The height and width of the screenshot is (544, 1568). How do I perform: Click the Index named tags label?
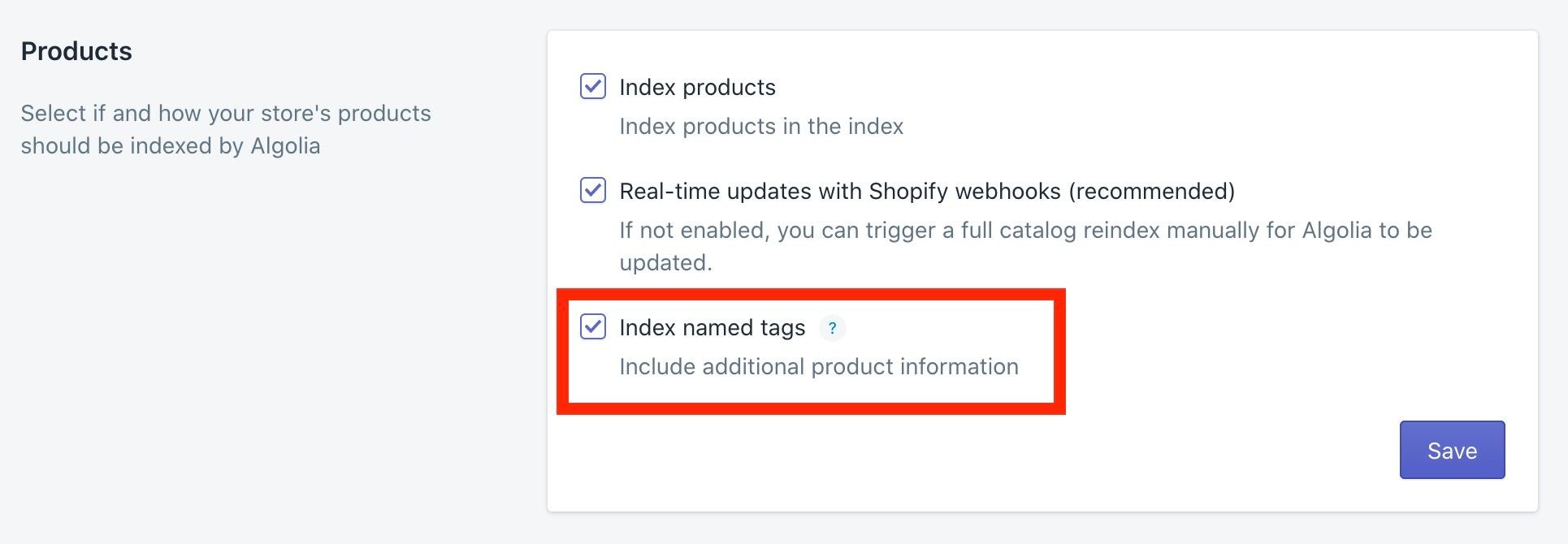click(x=713, y=327)
